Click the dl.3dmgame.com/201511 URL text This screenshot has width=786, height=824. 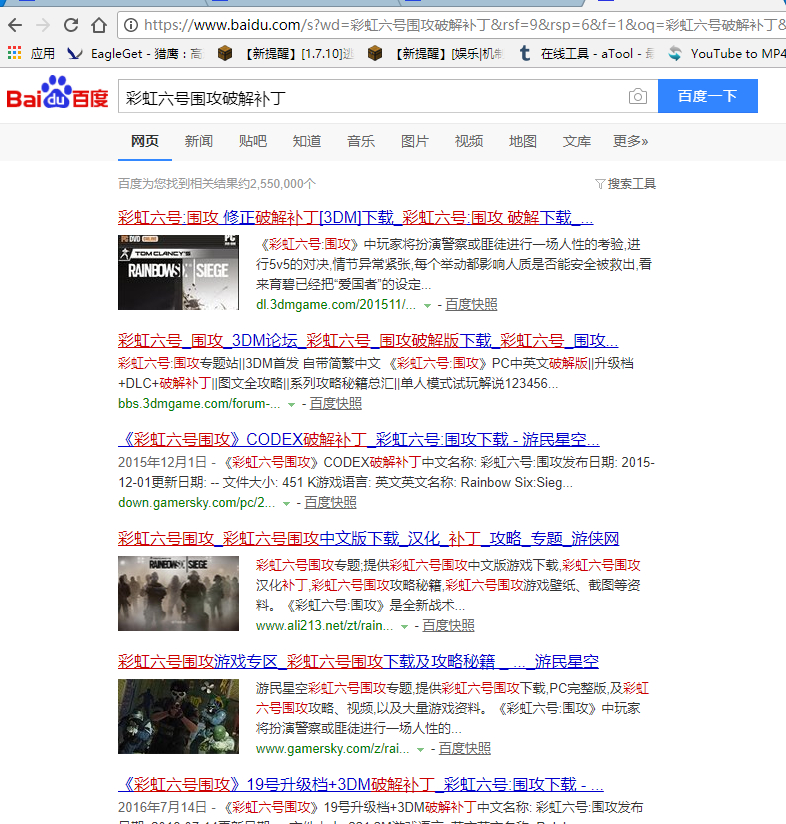tap(336, 304)
